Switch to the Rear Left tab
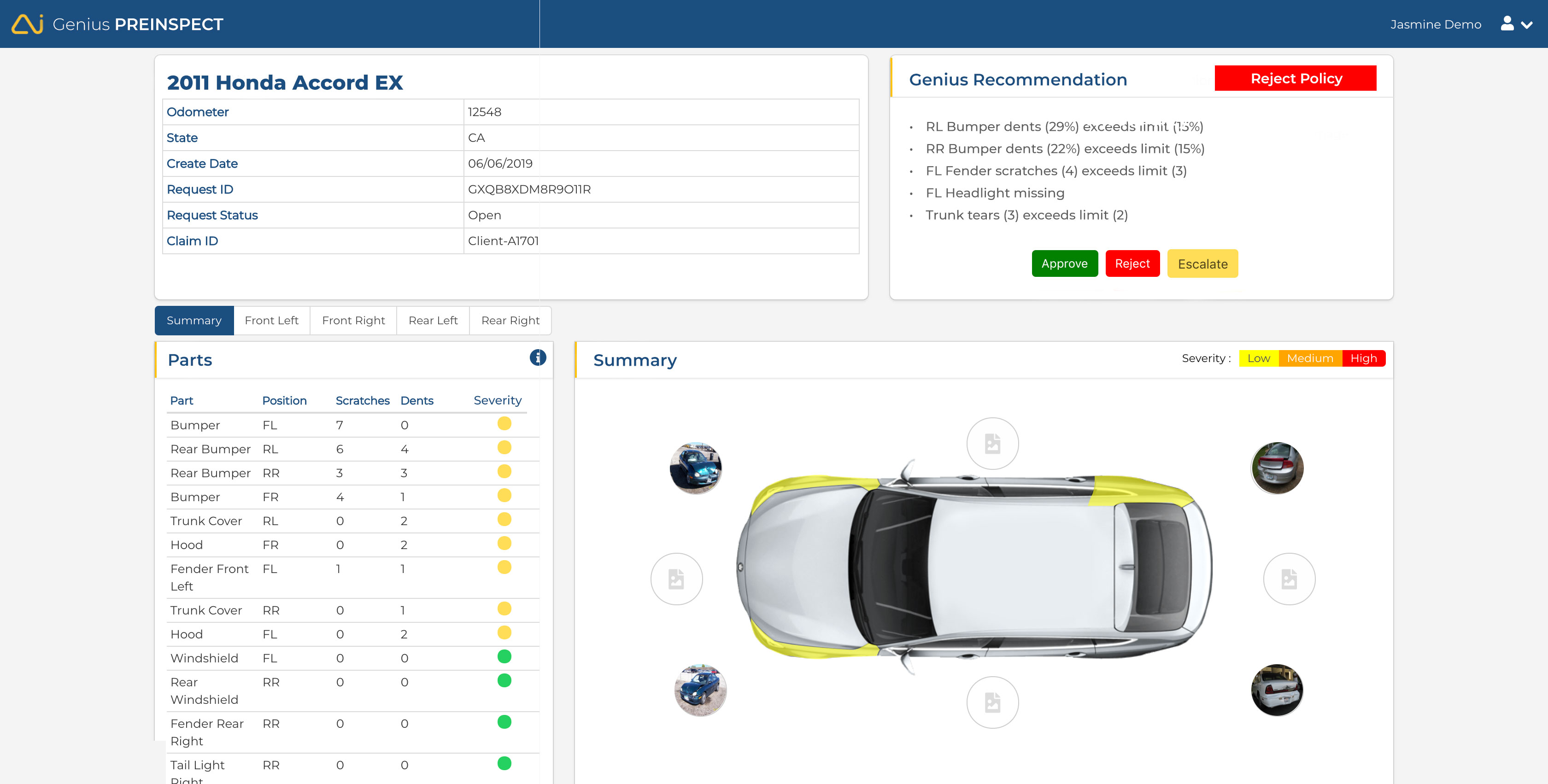 pos(433,320)
